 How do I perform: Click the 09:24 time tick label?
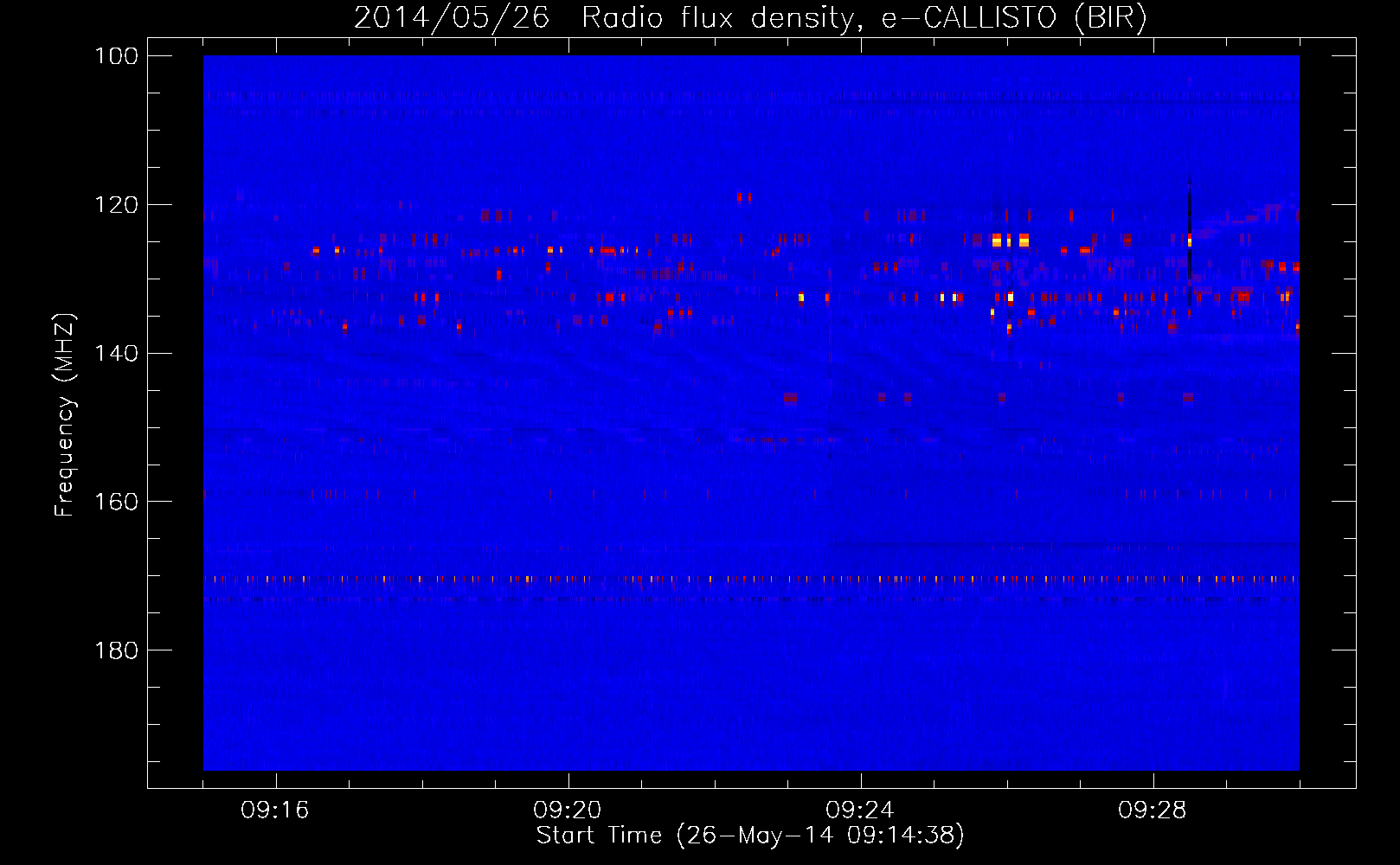point(860,811)
